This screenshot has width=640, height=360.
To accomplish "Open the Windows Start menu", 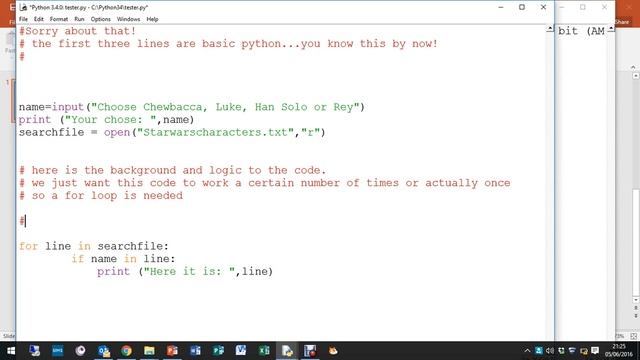I will [x=11, y=351].
